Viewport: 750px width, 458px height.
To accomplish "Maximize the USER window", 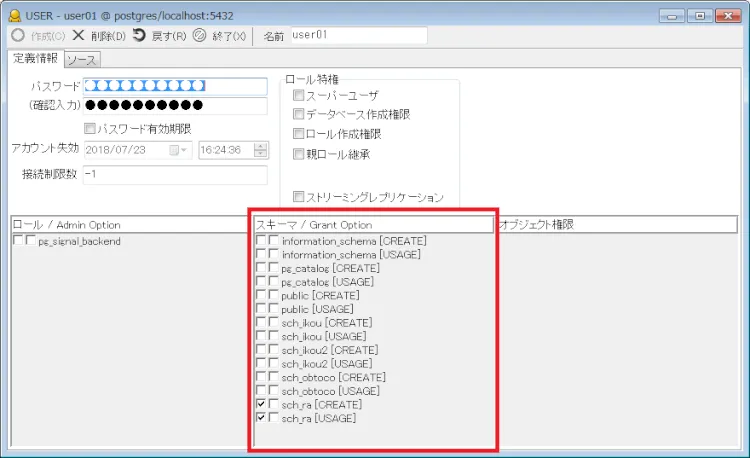I will [699, 16].
